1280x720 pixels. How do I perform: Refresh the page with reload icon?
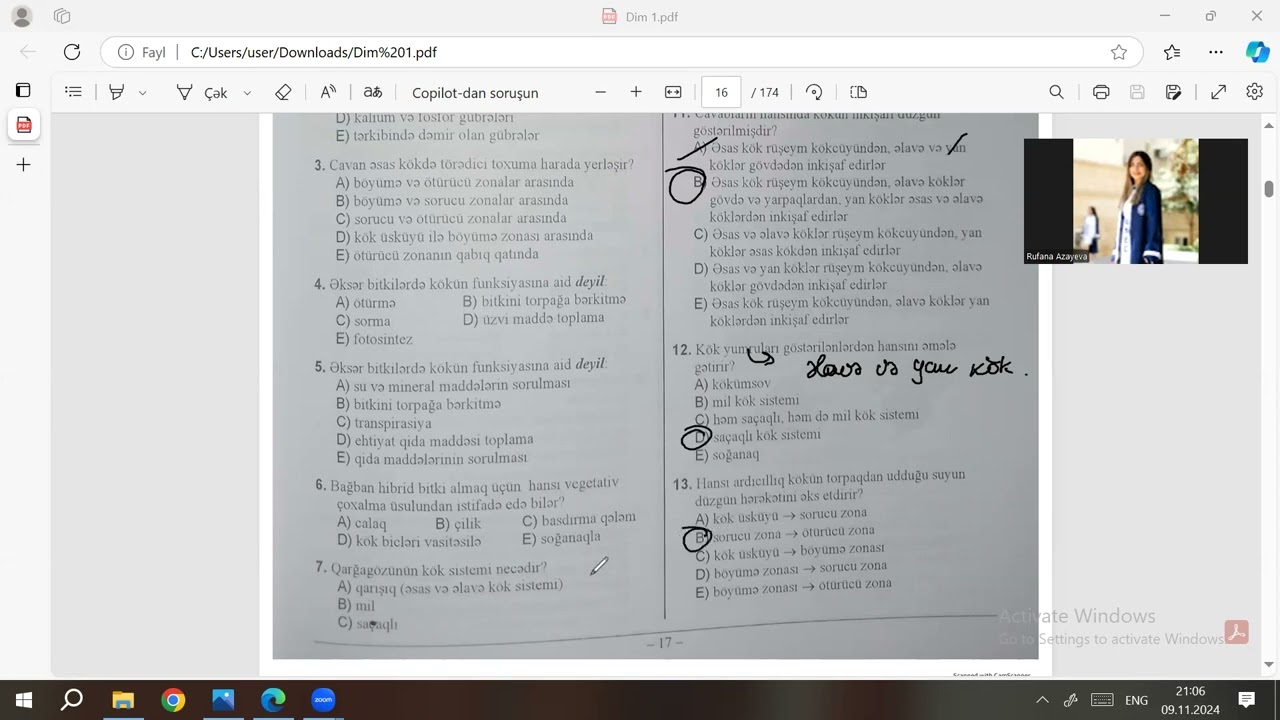[72, 52]
